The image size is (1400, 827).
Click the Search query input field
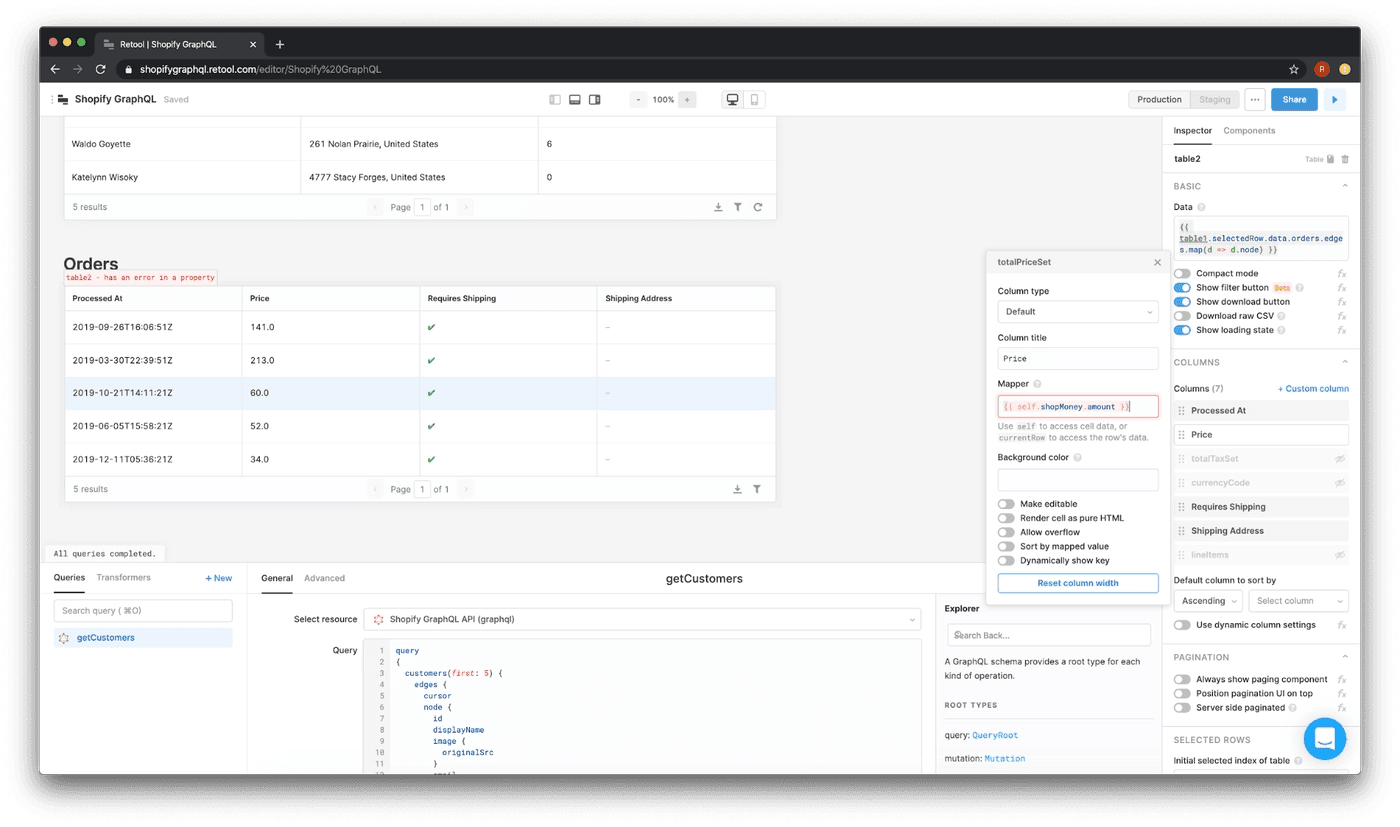click(x=143, y=611)
